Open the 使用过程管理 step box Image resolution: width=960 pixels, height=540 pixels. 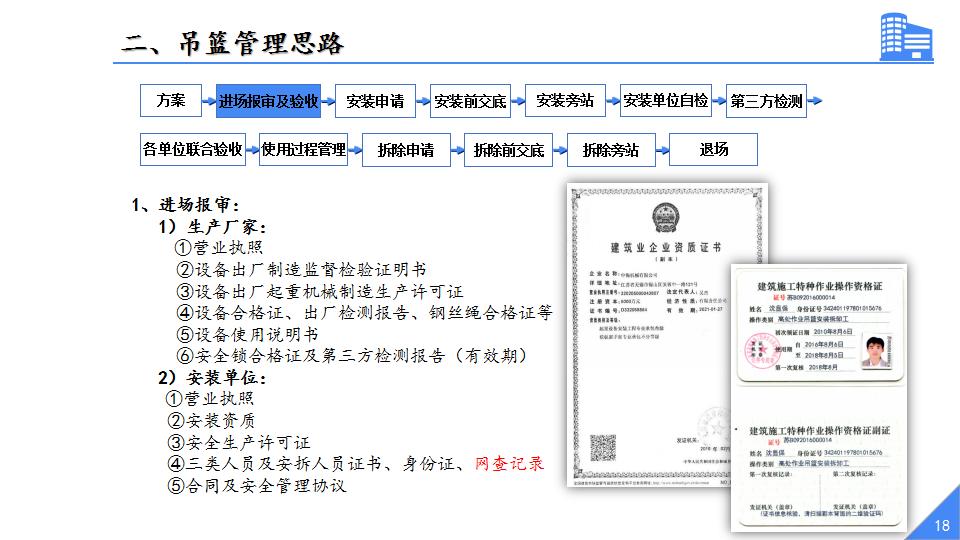pyautogui.click(x=303, y=150)
